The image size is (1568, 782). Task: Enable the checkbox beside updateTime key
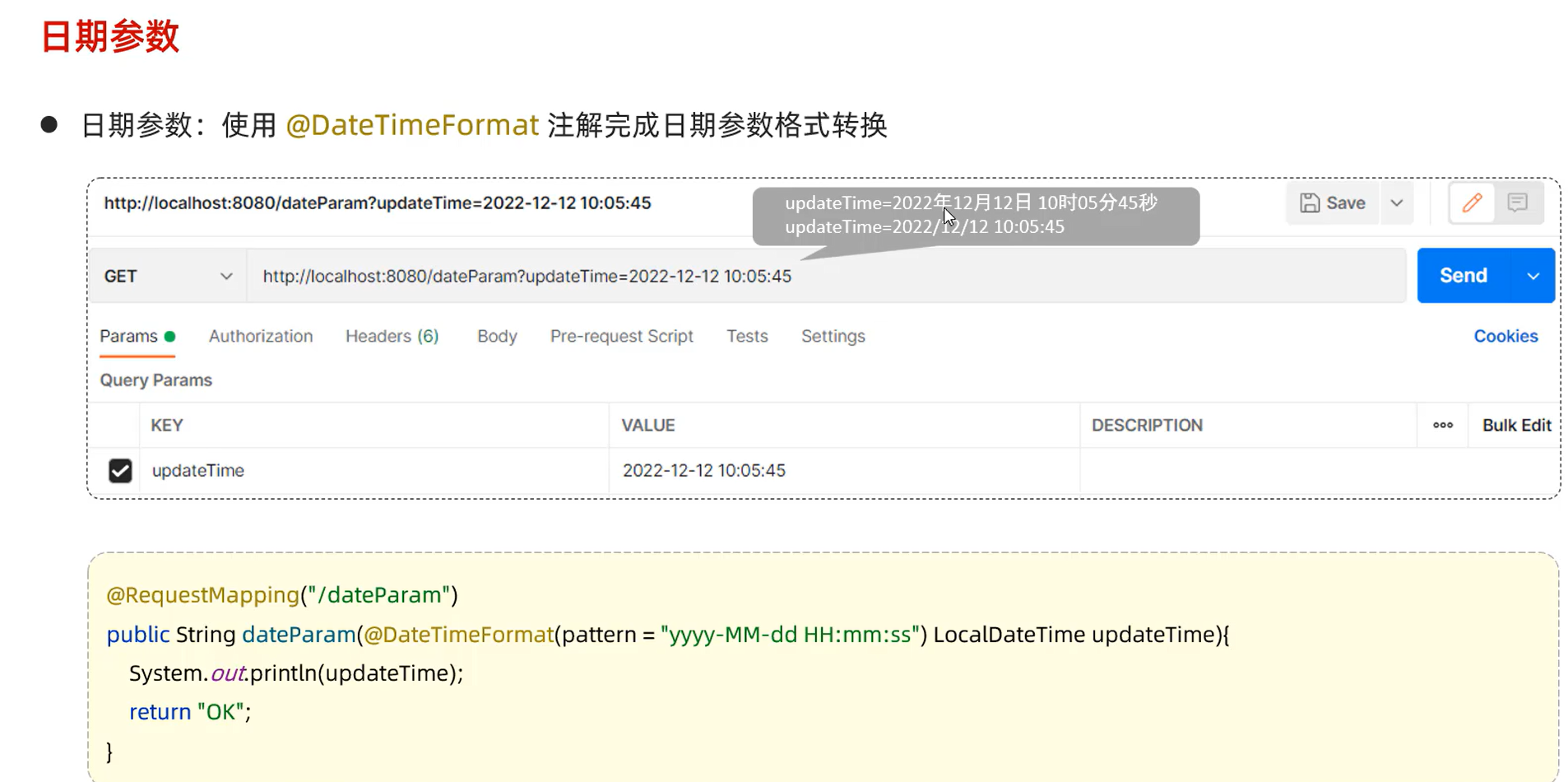(119, 470)
